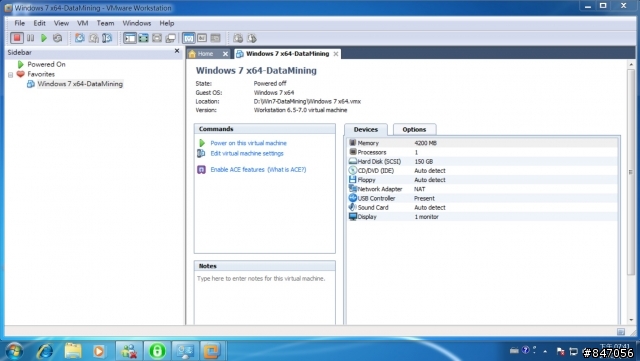The image size is (640, 361).
Task: Toggle the Show Sidebar toolbar icon
Action: click(130, 38)
